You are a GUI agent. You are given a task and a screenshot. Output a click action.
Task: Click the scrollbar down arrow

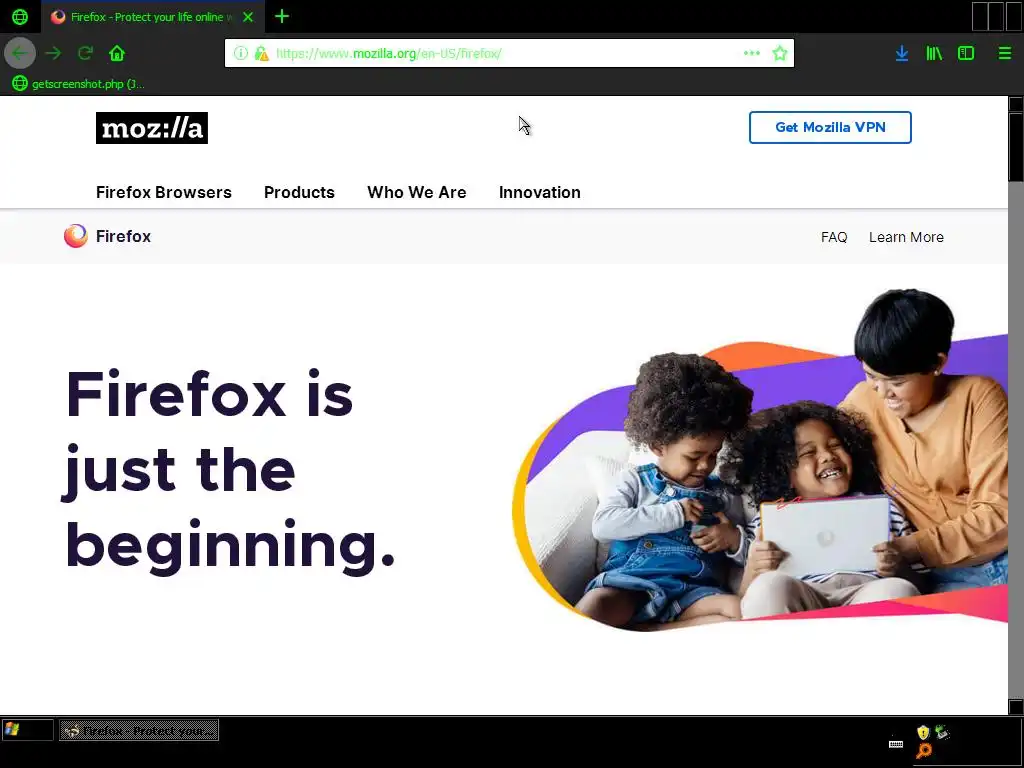1016,707
